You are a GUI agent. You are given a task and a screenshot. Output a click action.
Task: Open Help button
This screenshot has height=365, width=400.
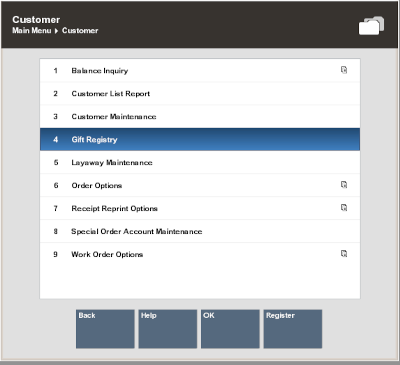(x=168, y=329)
